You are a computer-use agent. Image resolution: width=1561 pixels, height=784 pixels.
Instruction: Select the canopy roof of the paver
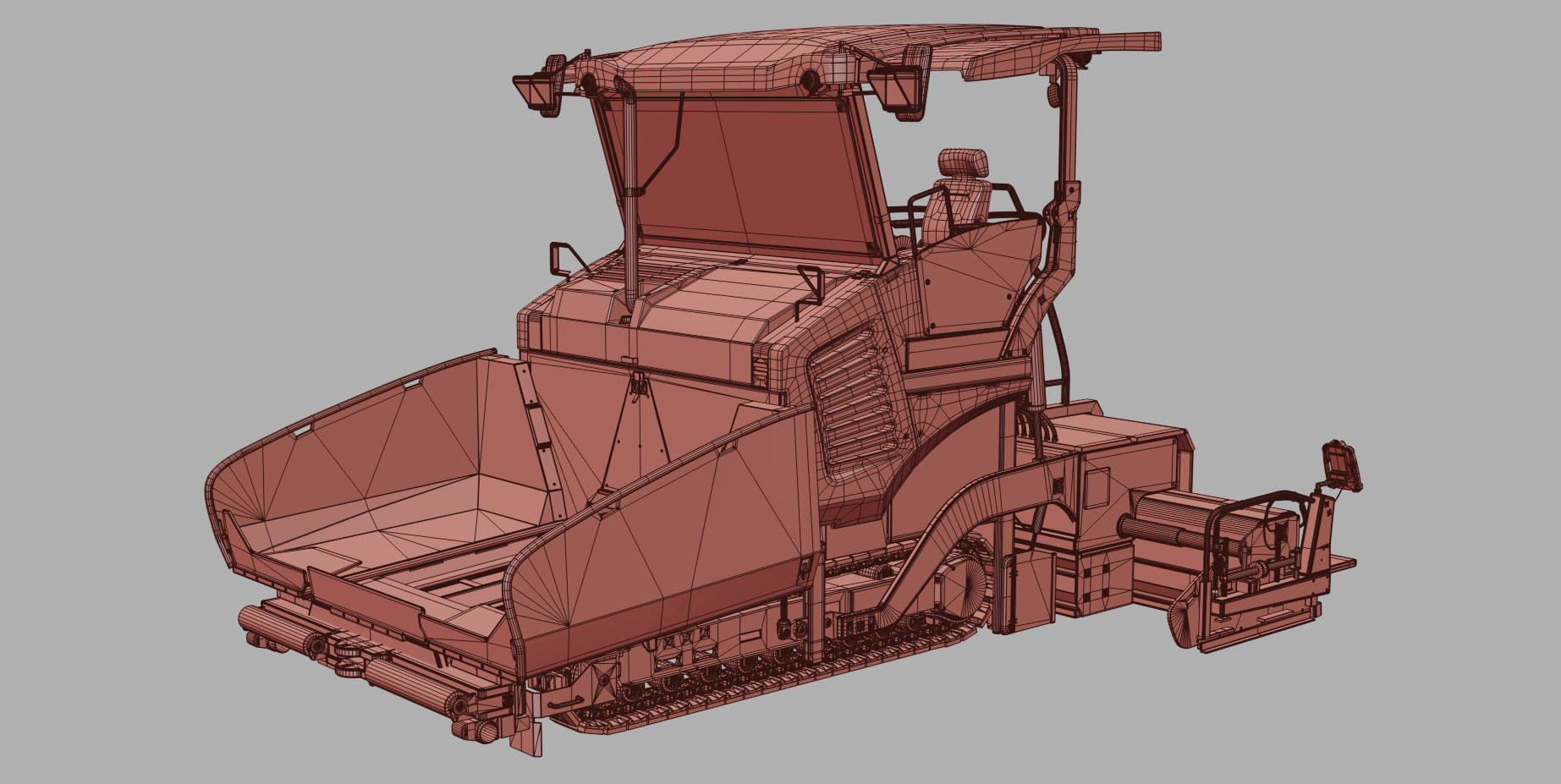coord(838,58)
